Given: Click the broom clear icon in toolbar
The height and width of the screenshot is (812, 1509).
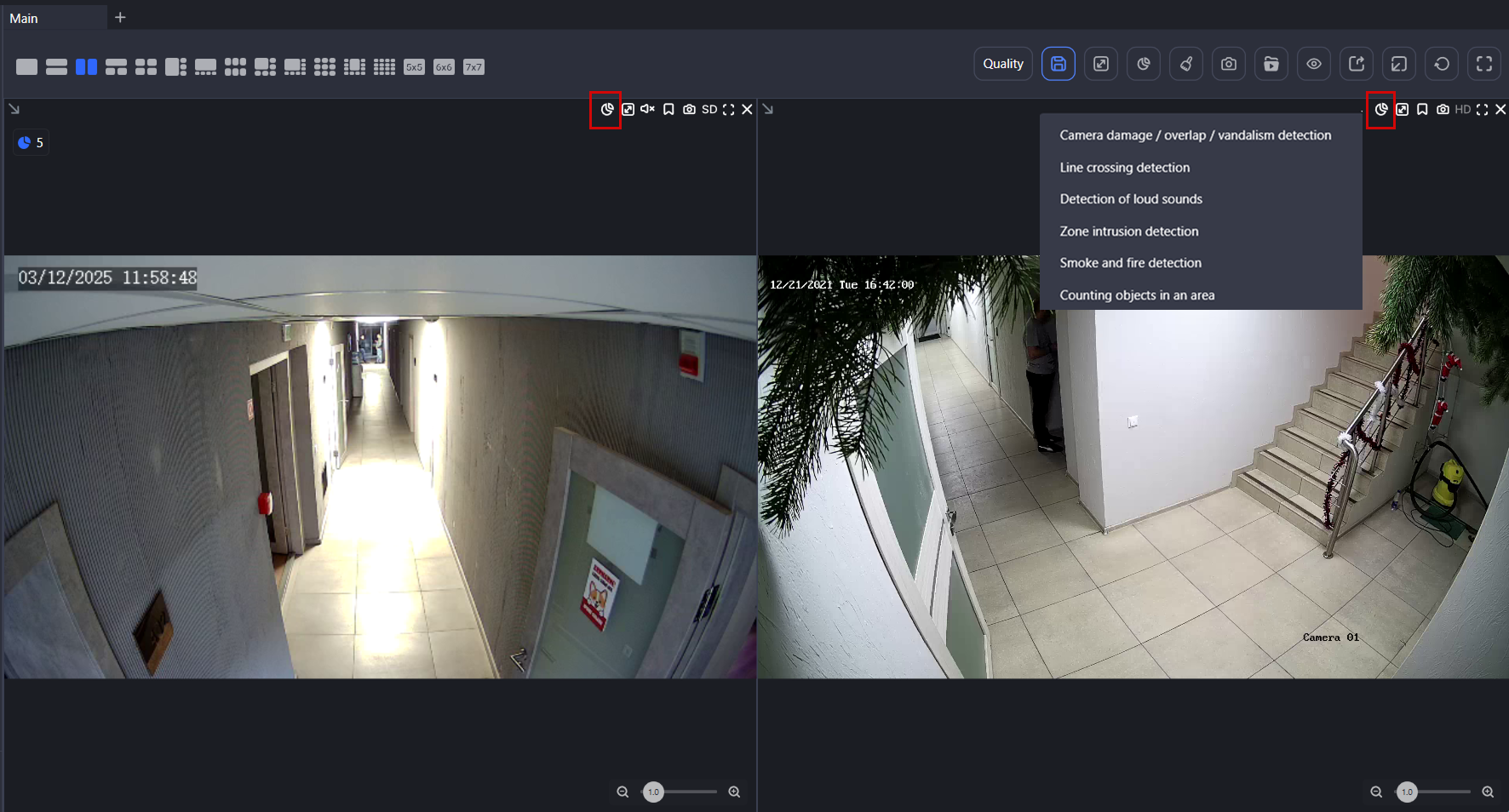Looking at the screenshot, I should [1185, 64].
